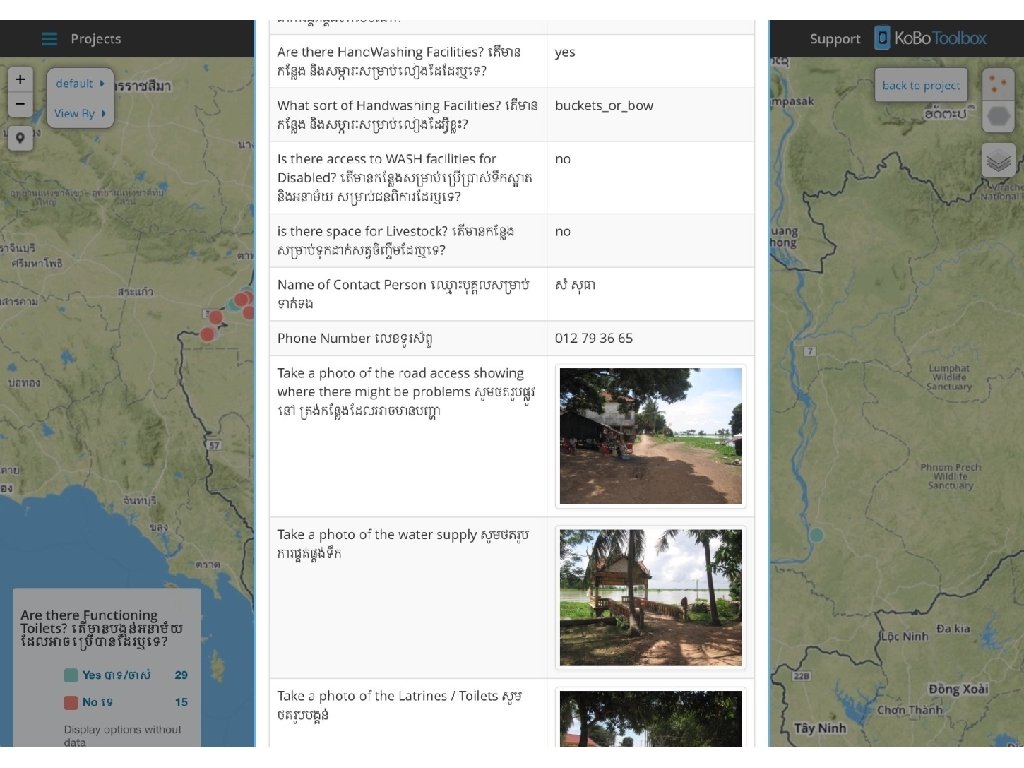Viewport: 1024px width, 768px height.
Task: Click the WASH facilities for Disabled question
Action: tap(405, 178)
